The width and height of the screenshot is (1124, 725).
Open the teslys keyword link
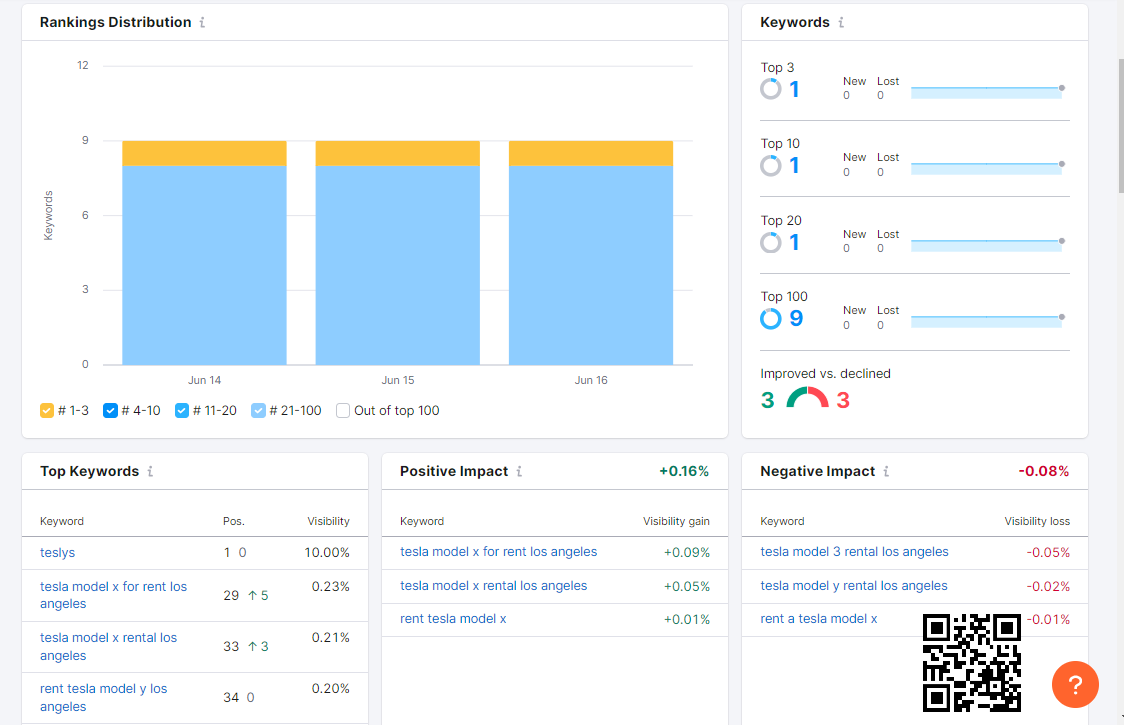[x=57, y=552]
